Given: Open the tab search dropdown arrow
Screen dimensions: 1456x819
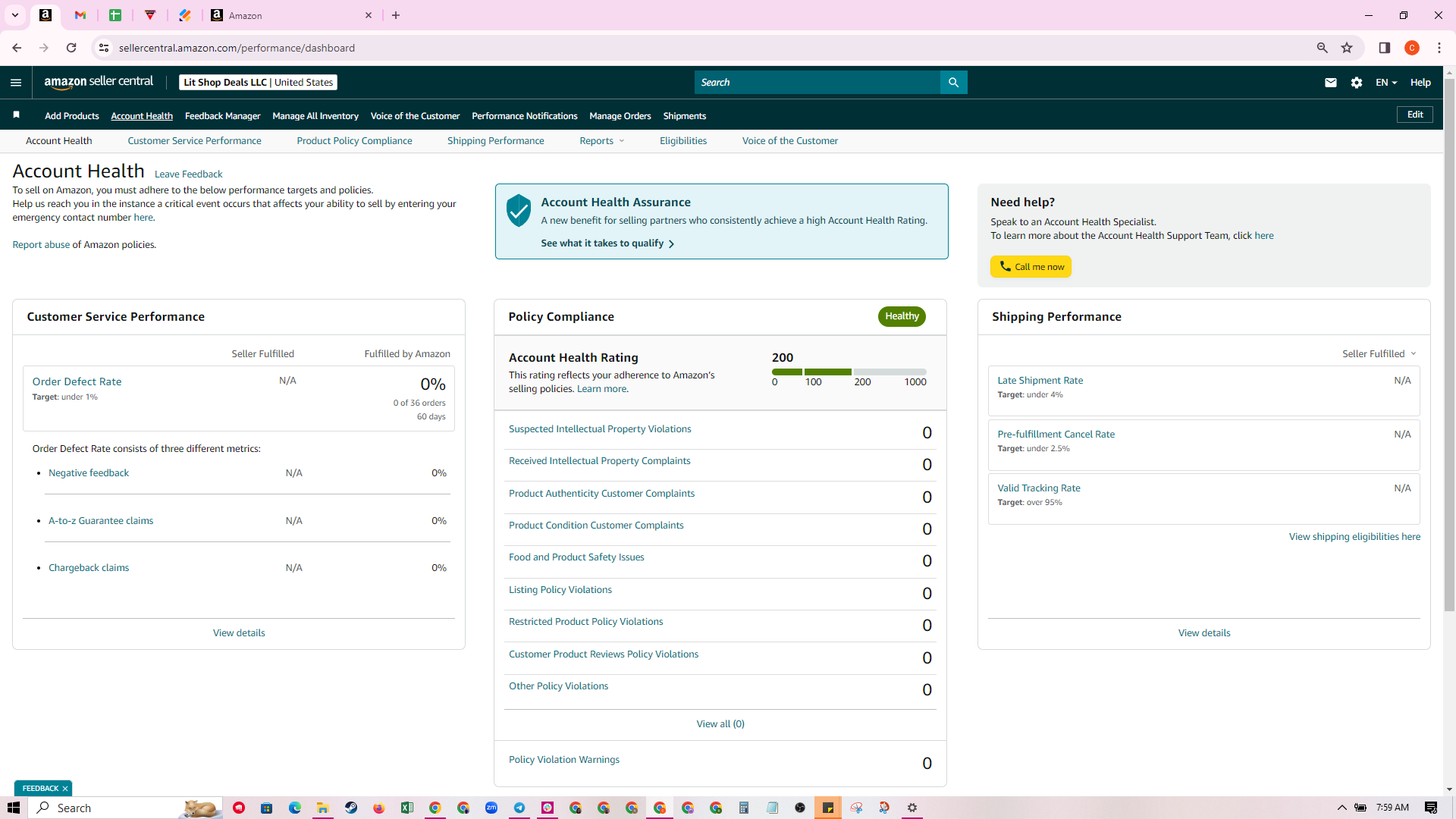Looking at the screenshot, I should (14, 15).
